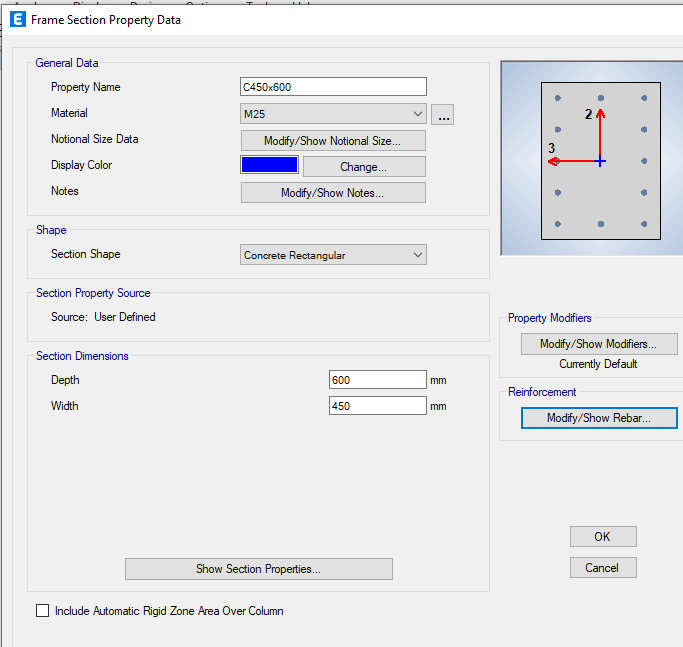Edit the Property Name field C450x600

[x=333, y=87]
